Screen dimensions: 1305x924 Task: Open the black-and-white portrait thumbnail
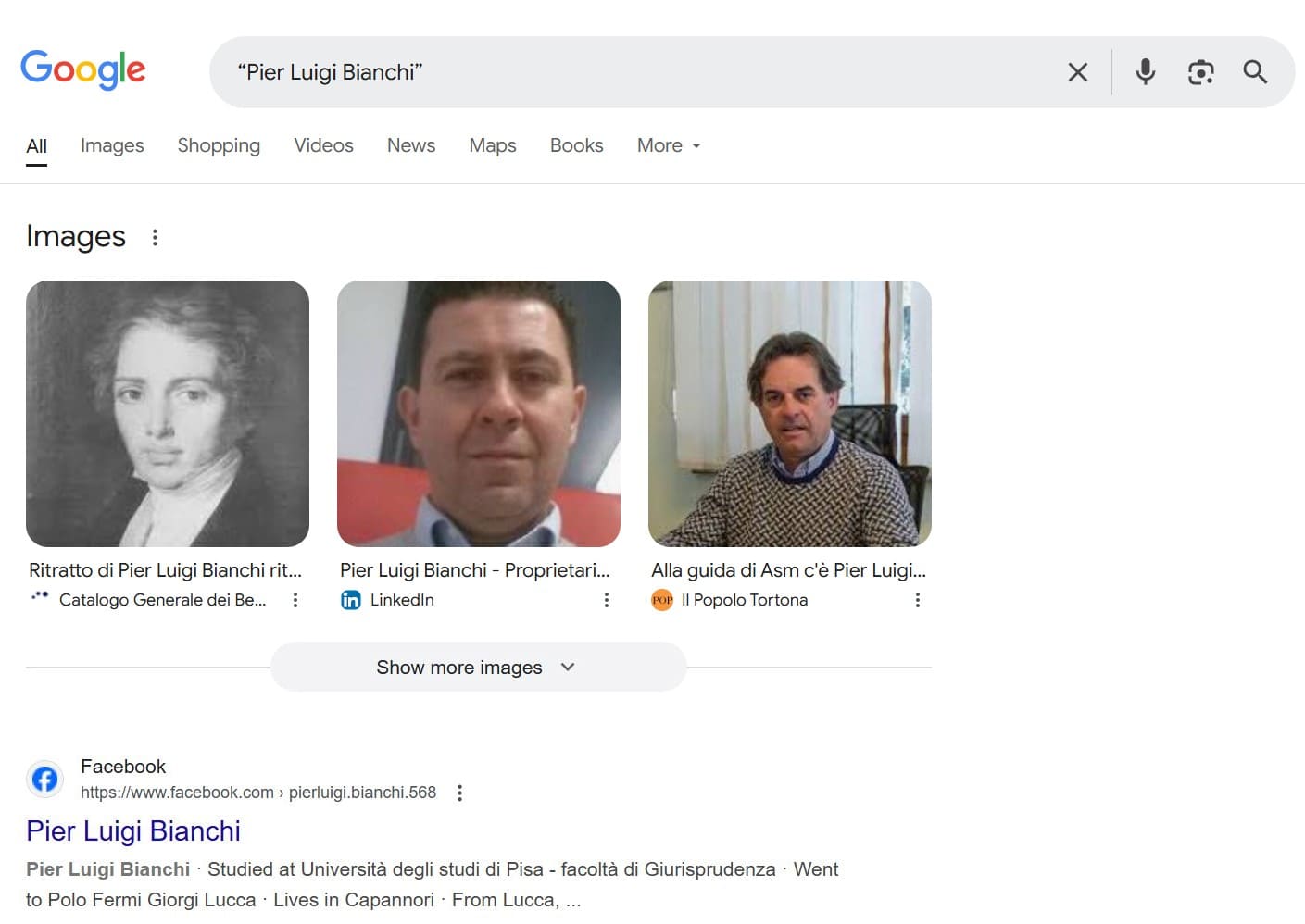(x=168, y=414)
